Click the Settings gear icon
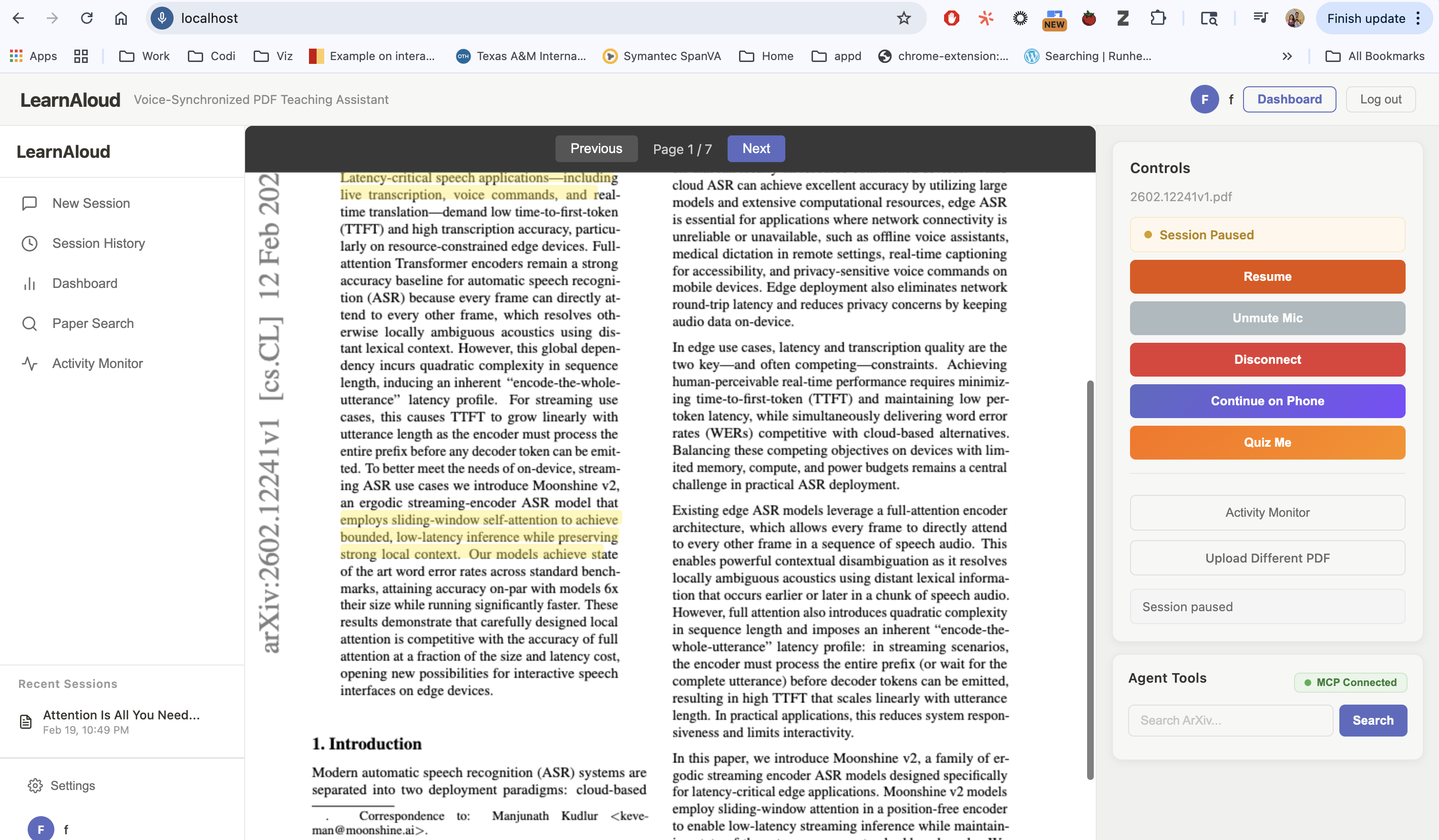Screen dimensions: 1439x840 tap(35, 785)
